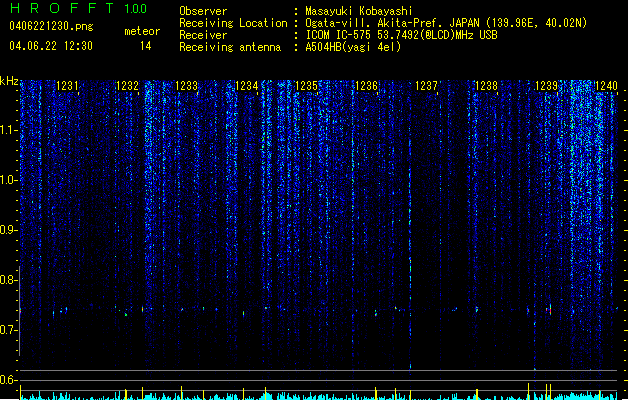
Task: Select the meteor count value 14
Action: coord(146,46)
